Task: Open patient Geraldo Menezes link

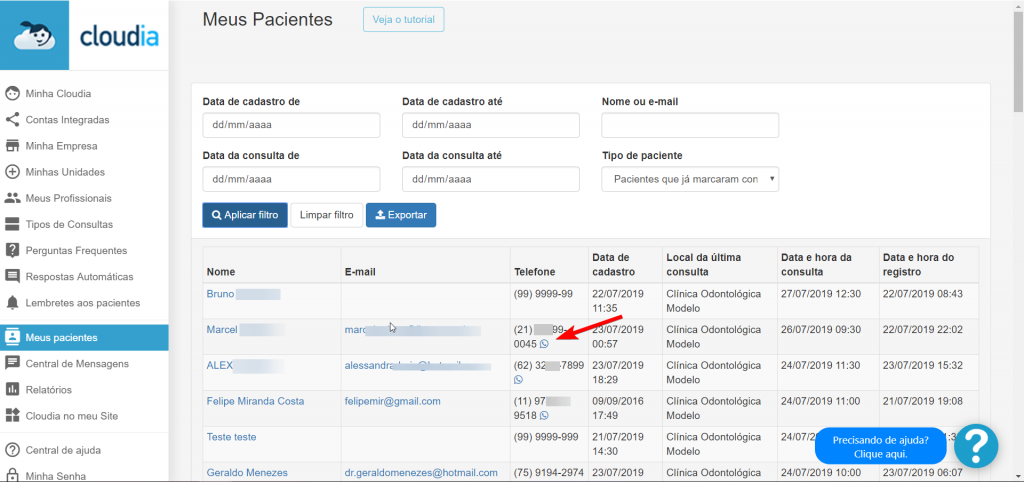Action: (x=247, y=472)
